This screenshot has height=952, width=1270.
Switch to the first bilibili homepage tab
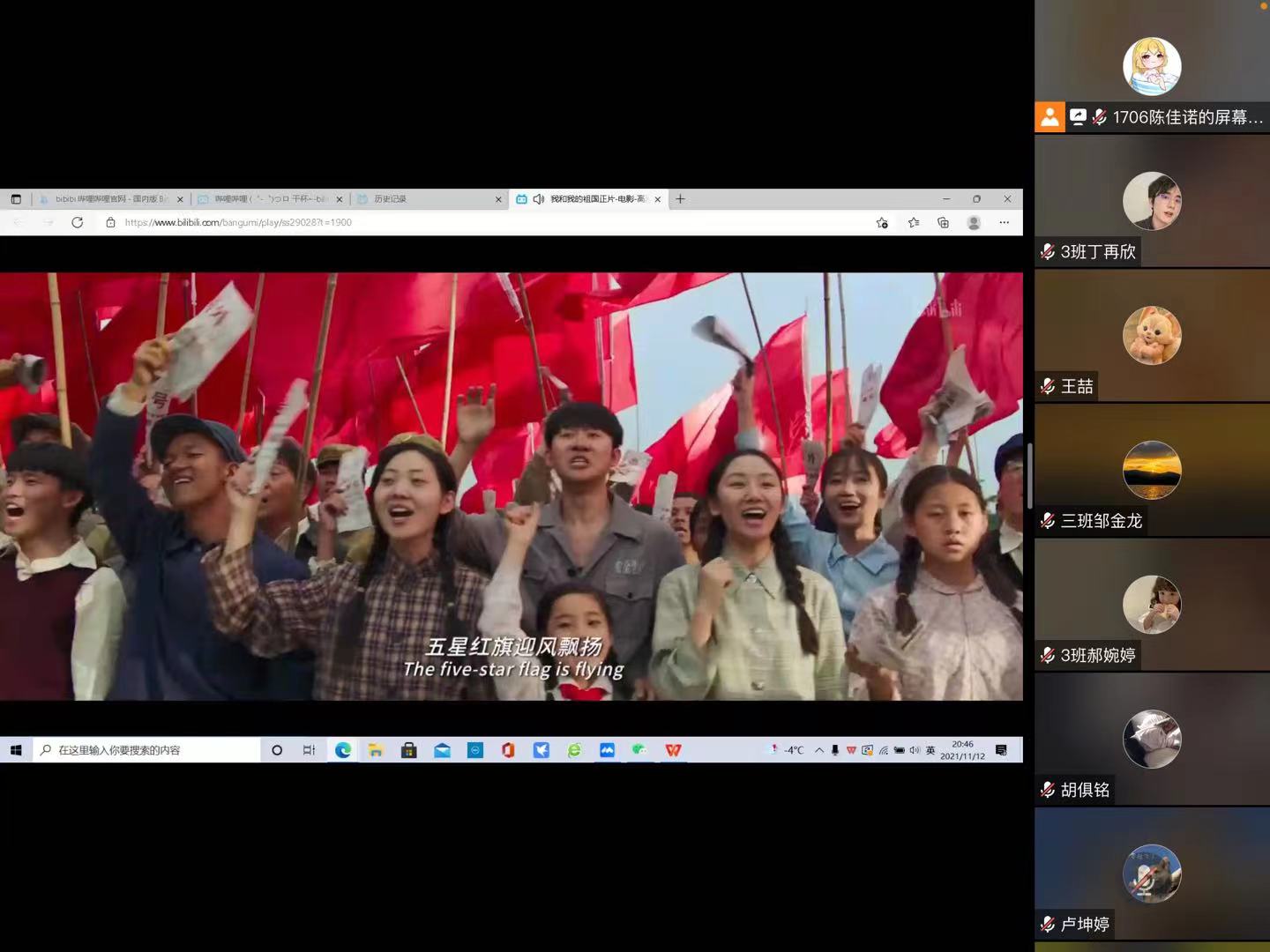[x=108, y=199]
